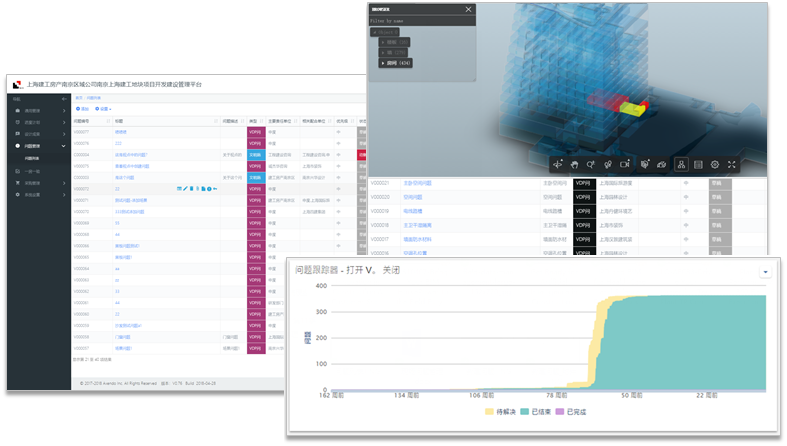Sort by the 问题编号 column header
Viewport: 787px width, 446px height.
(x=92, y=121)
